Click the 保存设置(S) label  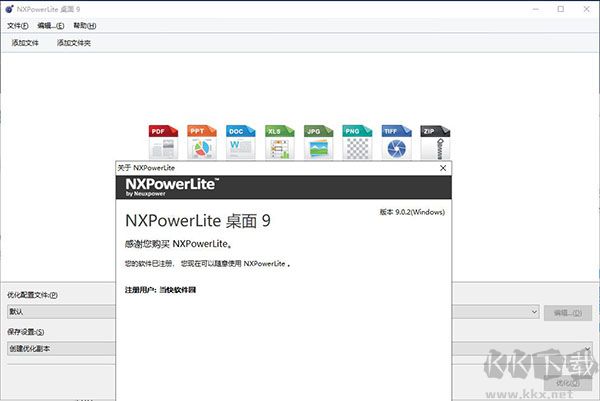click(26, 332)
